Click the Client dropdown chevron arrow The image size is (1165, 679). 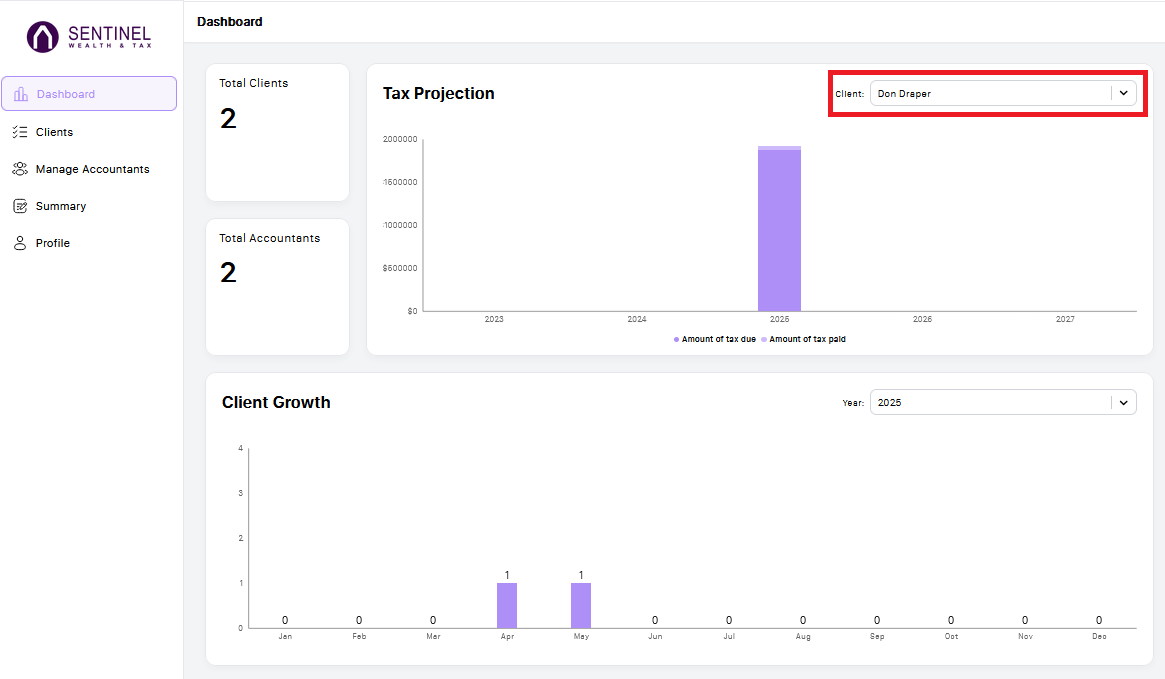point(1123,94)
